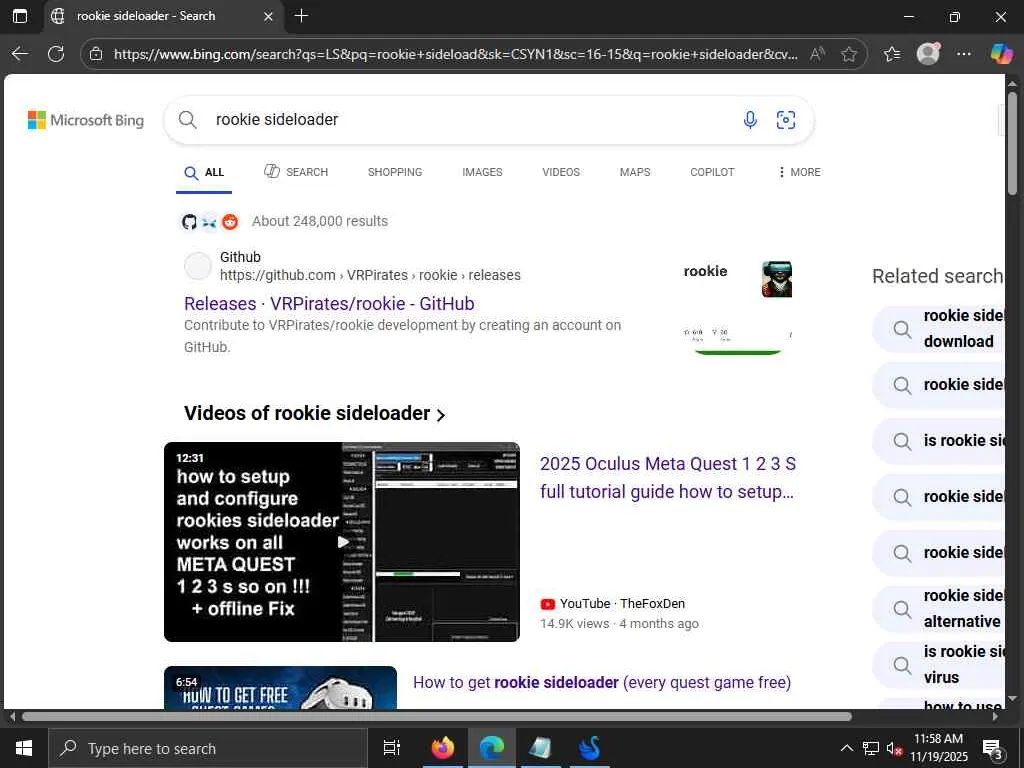Select the ALL results tab

tap(204, 172)
